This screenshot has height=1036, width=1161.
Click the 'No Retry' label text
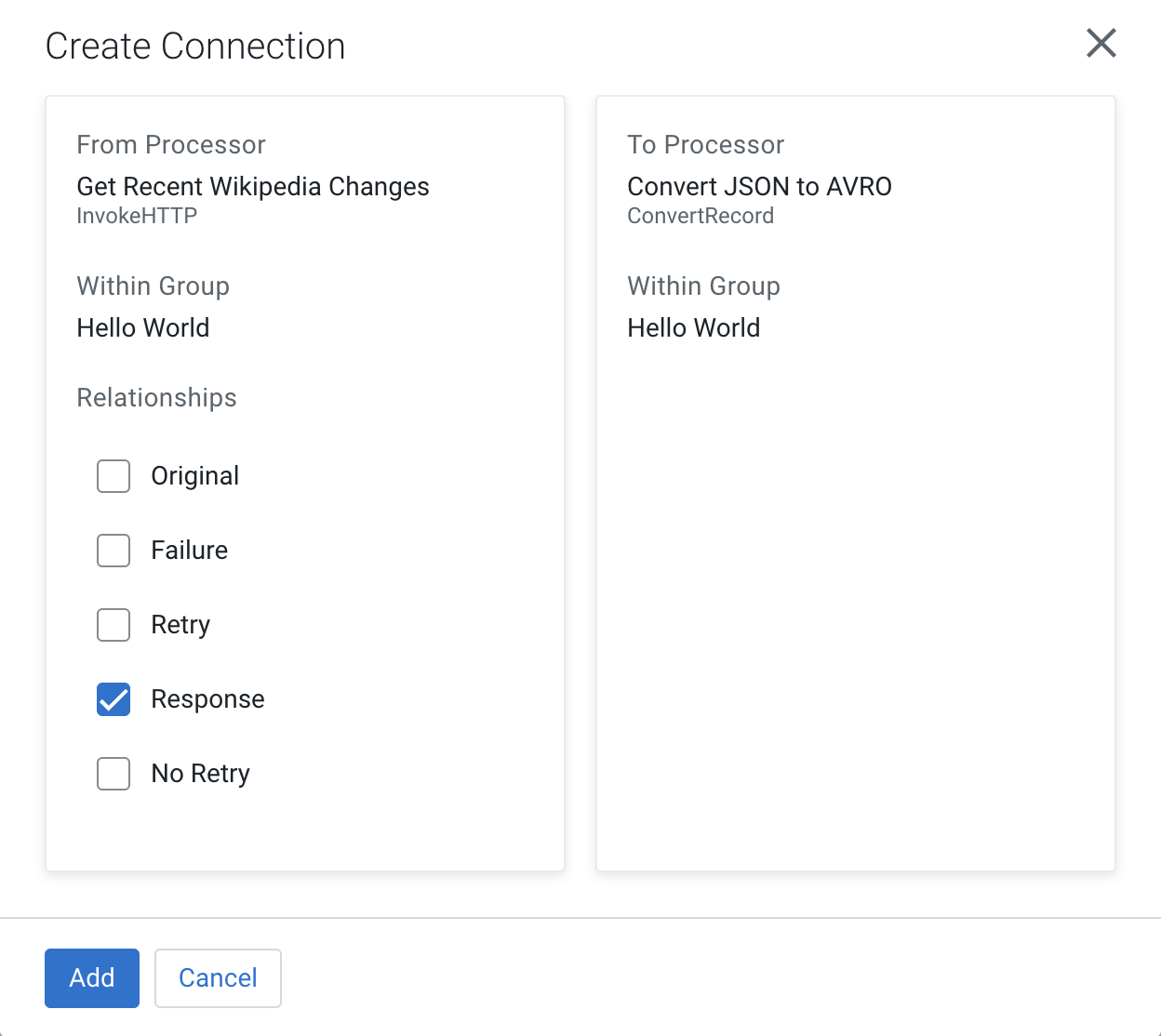coord(200,774)
